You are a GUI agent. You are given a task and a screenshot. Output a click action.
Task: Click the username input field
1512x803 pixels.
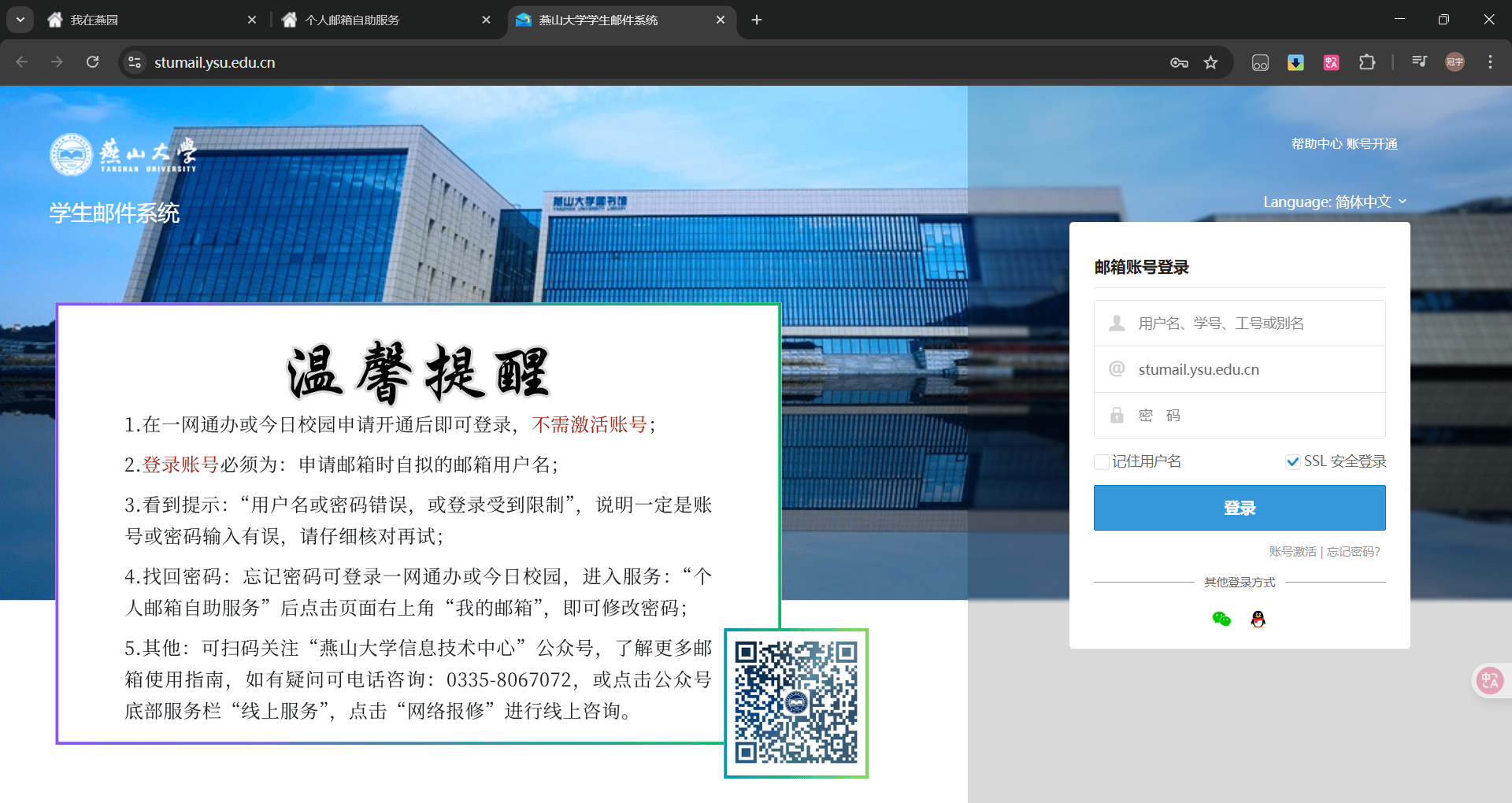[x=1239, y=323]
